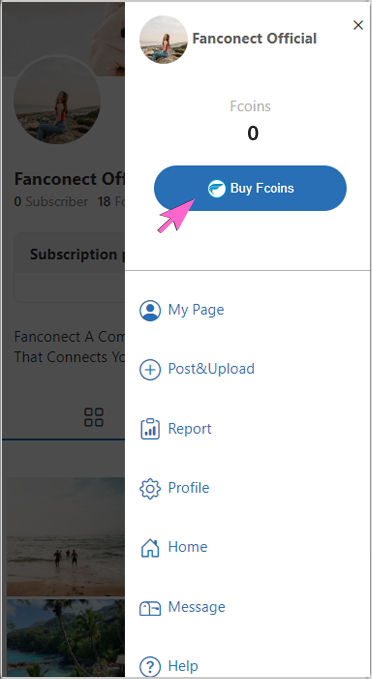Click the small profile avatar in the menu header
The width and height of the screenshot is (372, 679).
[x=164, y=40]
